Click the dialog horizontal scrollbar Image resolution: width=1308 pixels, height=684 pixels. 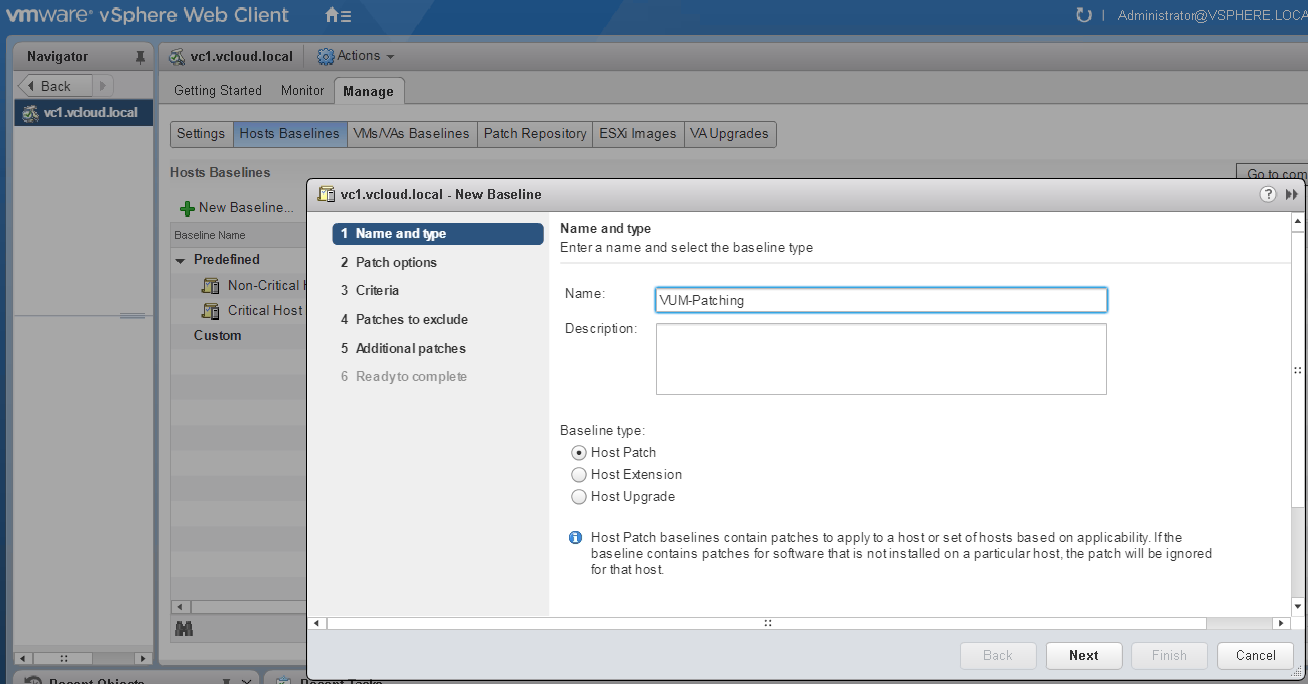tap(767, 623)
